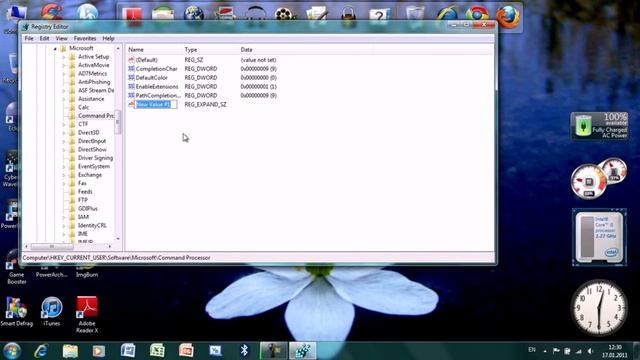
Task: Sort values by Type column
Action: 210,49
